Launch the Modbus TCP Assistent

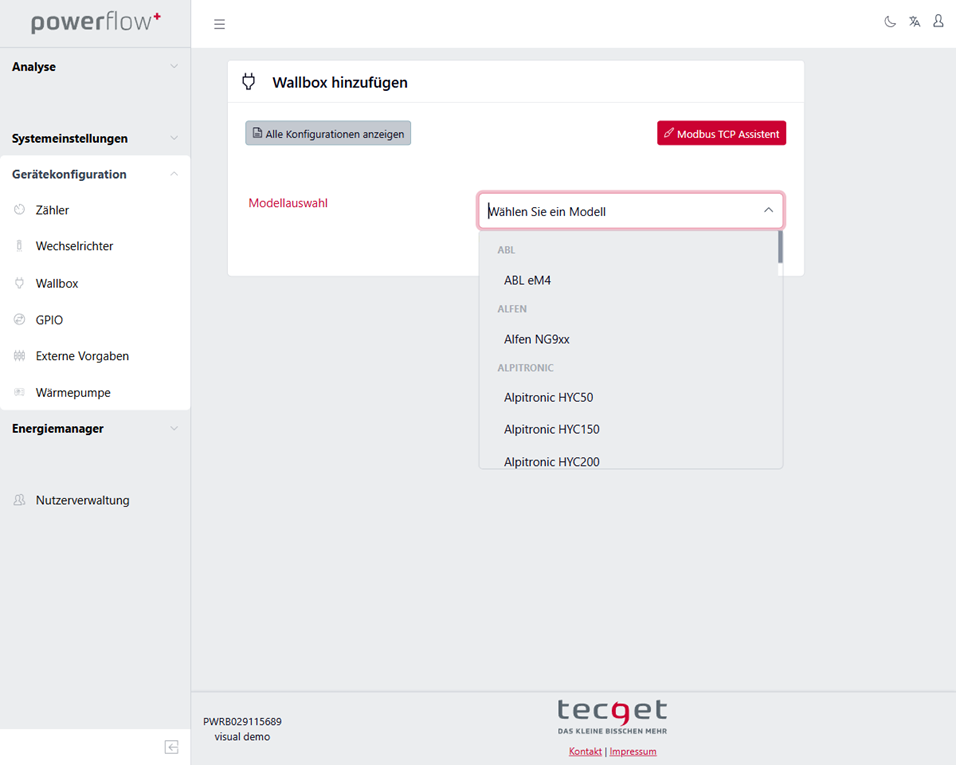click(721, 133)
